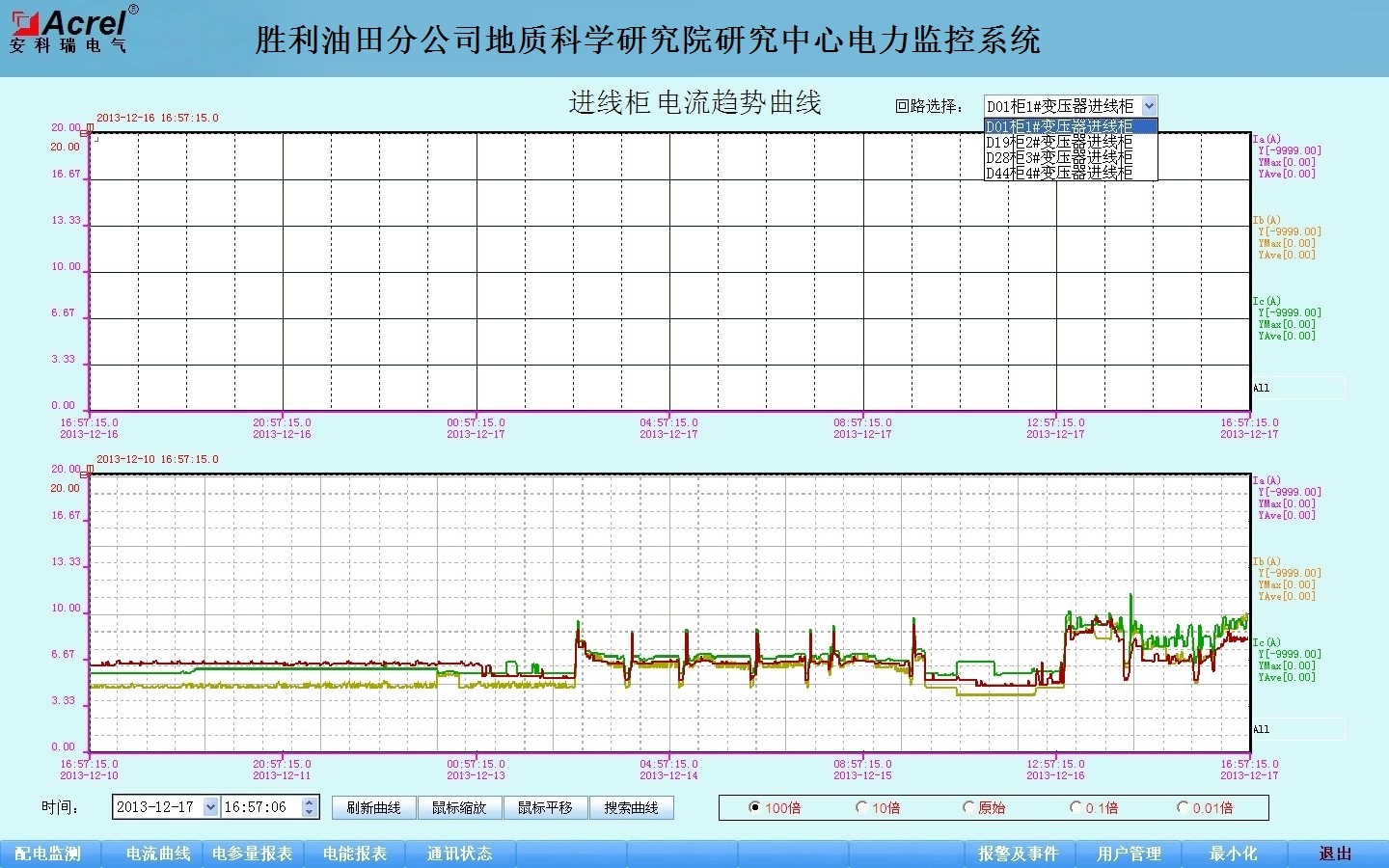Screen dimensions: 1389x868
Task: Choose D44柜4#变压器进线柜 option
Action: click(1059, 174)
